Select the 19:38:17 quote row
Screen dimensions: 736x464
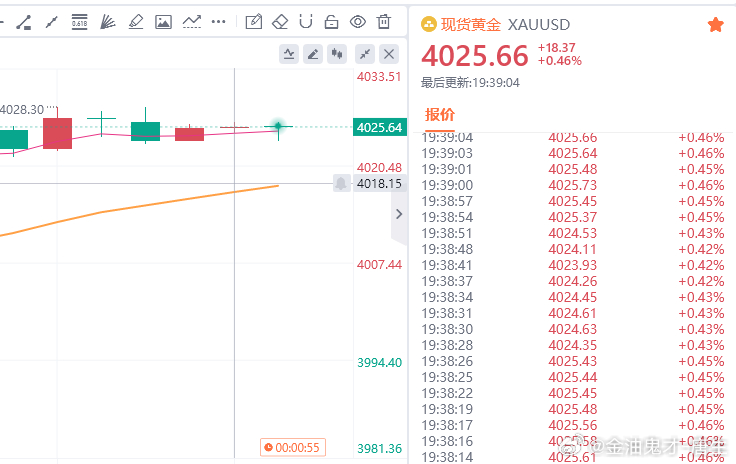pos(573,425)
